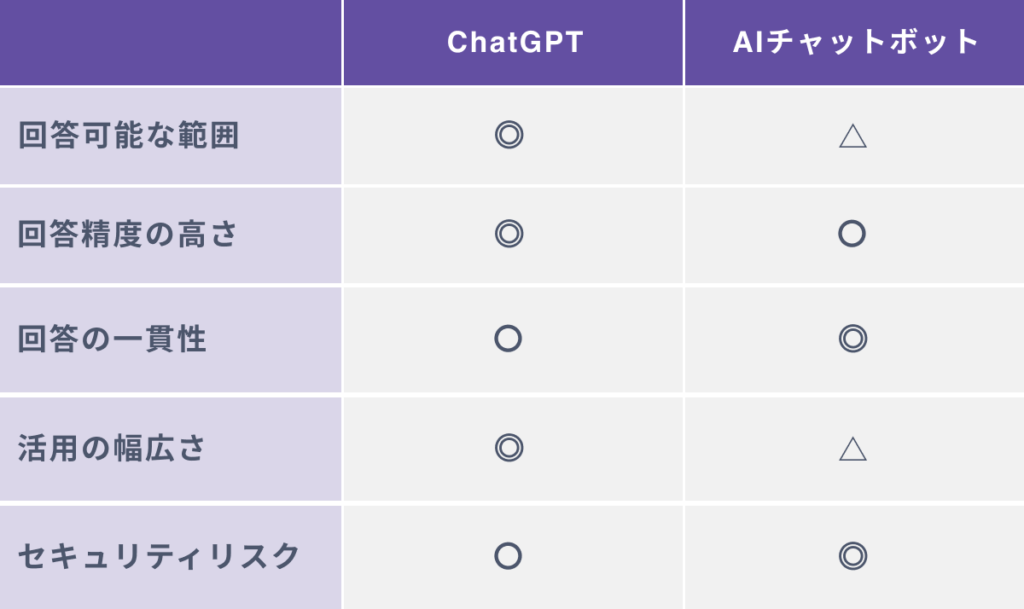1024x609 pixels.
Task: Select the 活用の幅広さ row label
Action: [112, 448]
